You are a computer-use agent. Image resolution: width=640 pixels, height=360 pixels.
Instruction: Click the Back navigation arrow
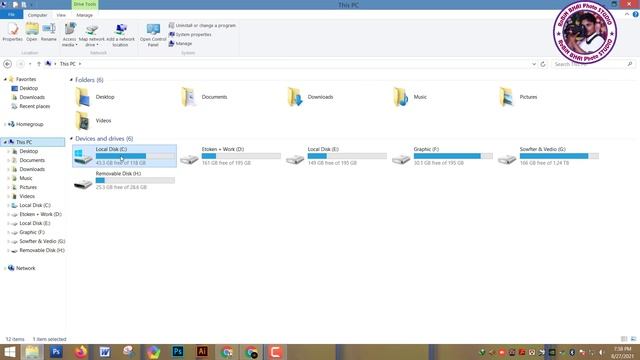click(7, 64)
